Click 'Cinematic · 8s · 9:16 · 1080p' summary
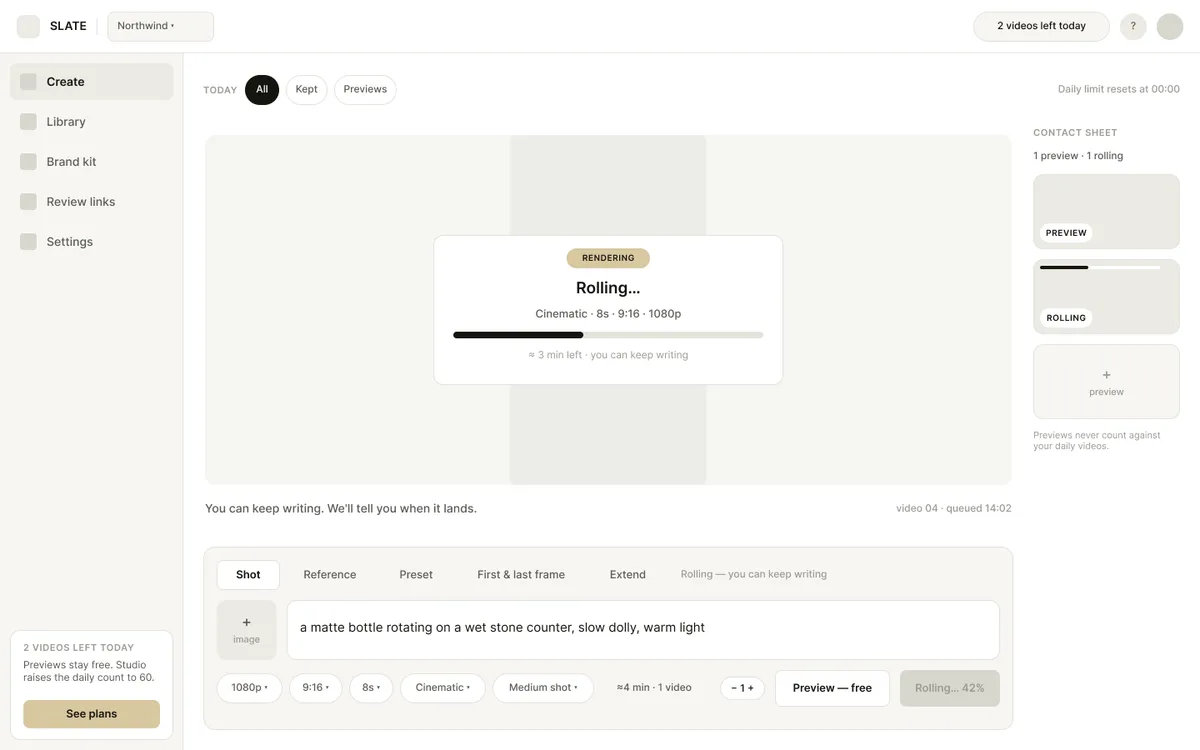 click(x=608, y=314)
